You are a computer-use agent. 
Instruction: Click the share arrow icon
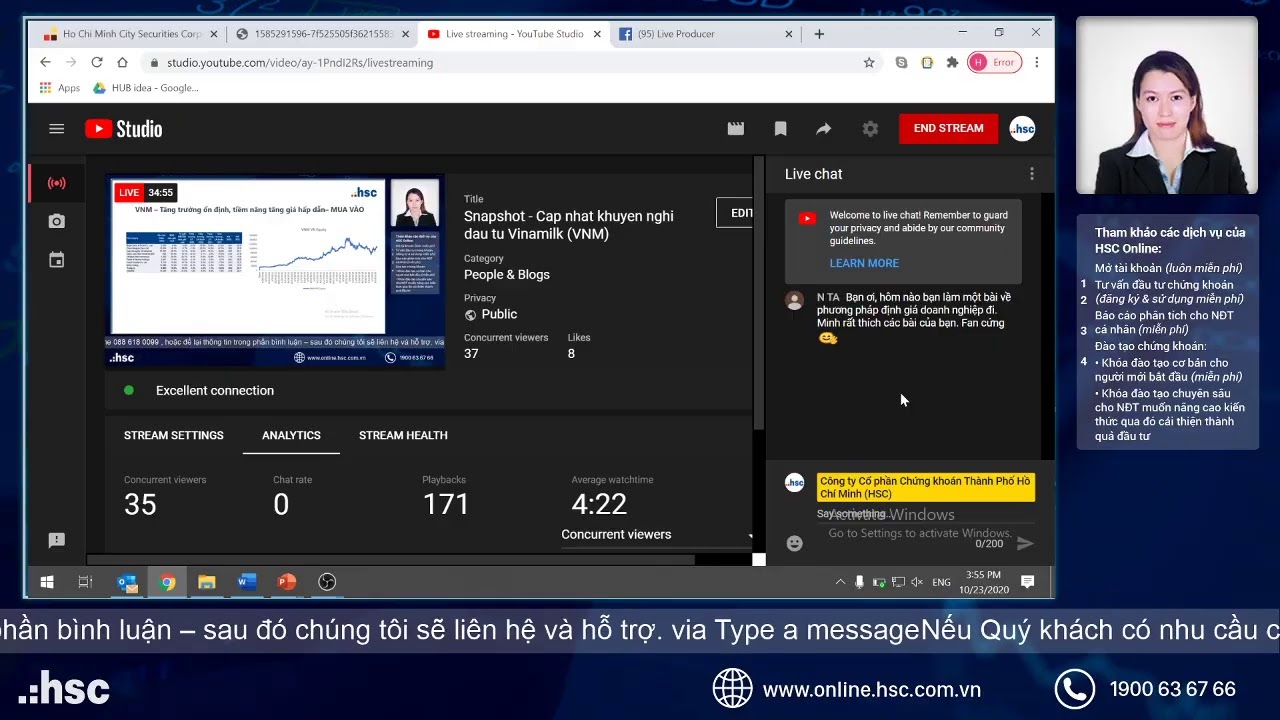(824, 129)
